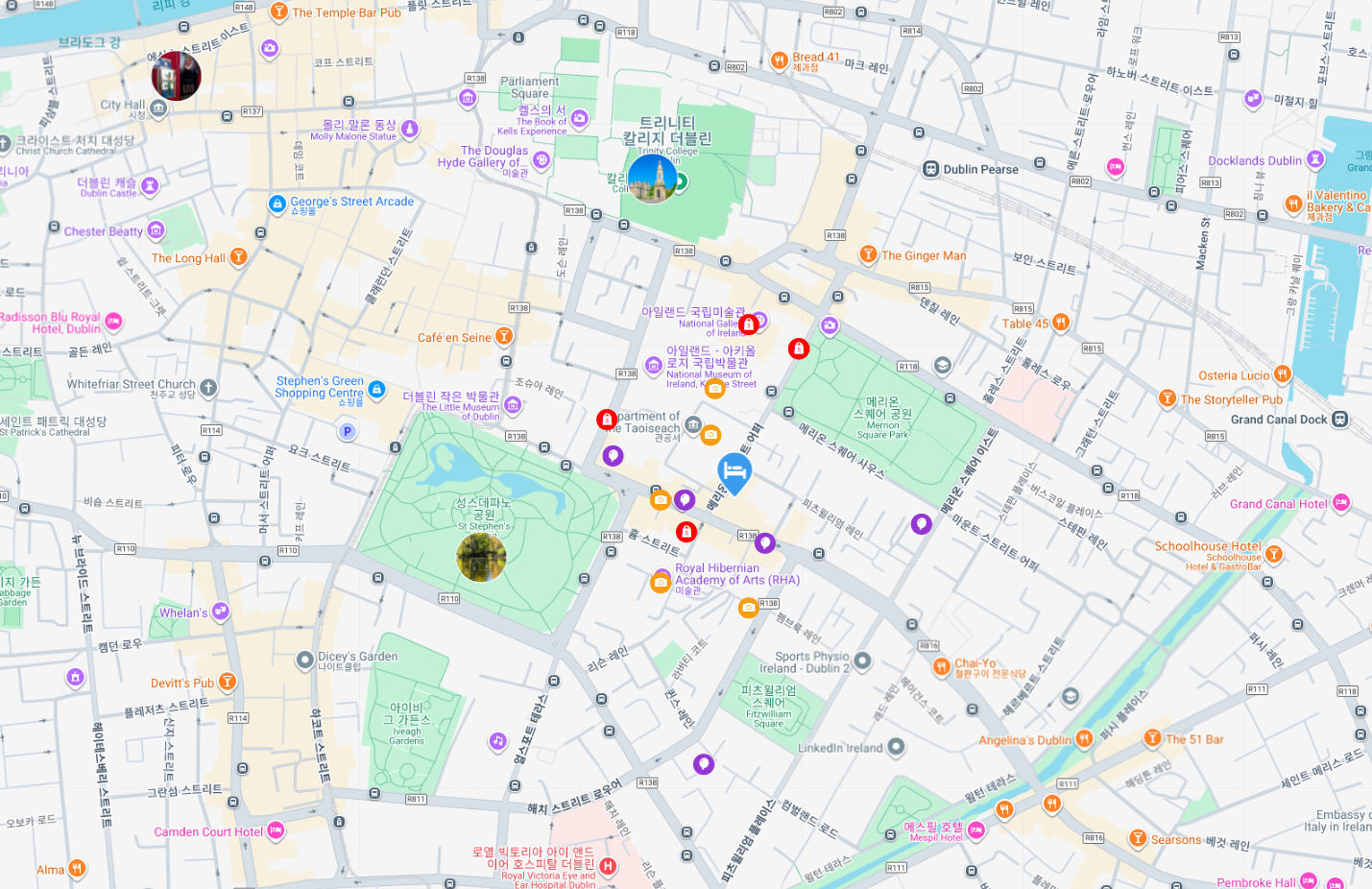Select The Storyteller Pub icon
The width and height of the screenshot is (1372, 889).
[x=1167, y=398]
